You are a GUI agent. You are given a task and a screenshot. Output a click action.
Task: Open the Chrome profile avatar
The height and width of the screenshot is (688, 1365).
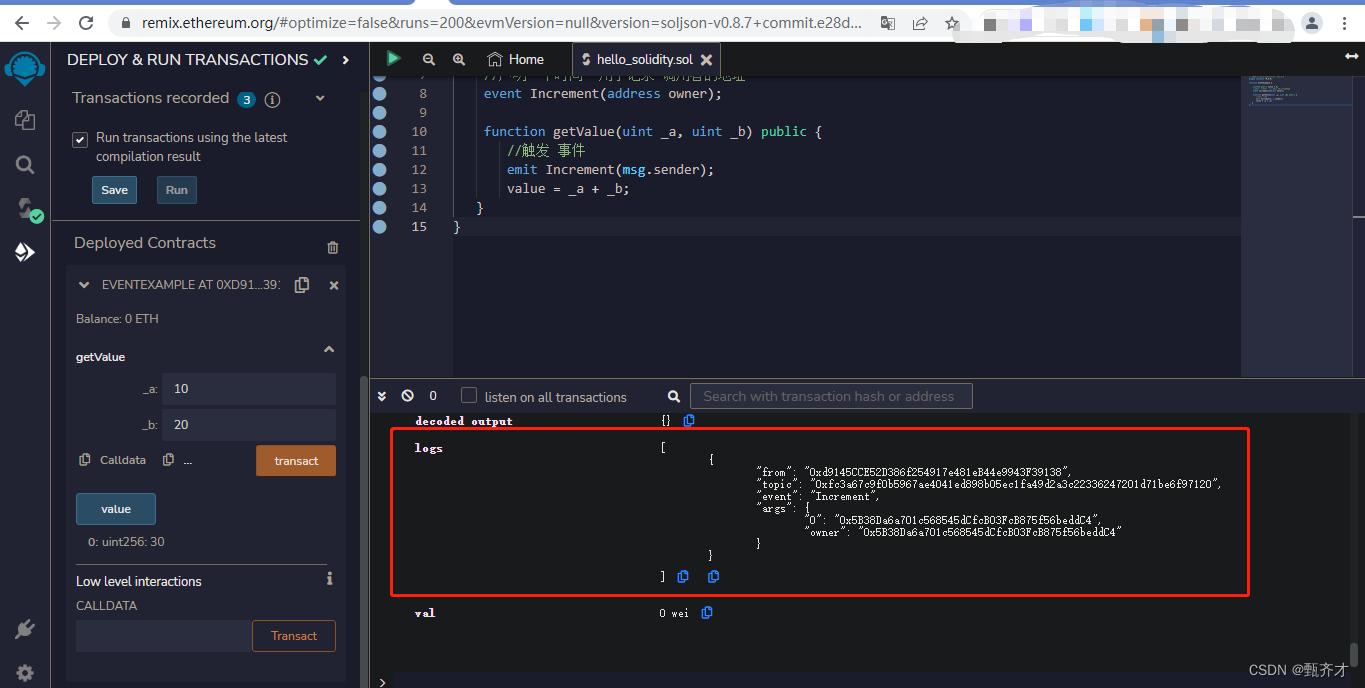tap(1311, 23)
